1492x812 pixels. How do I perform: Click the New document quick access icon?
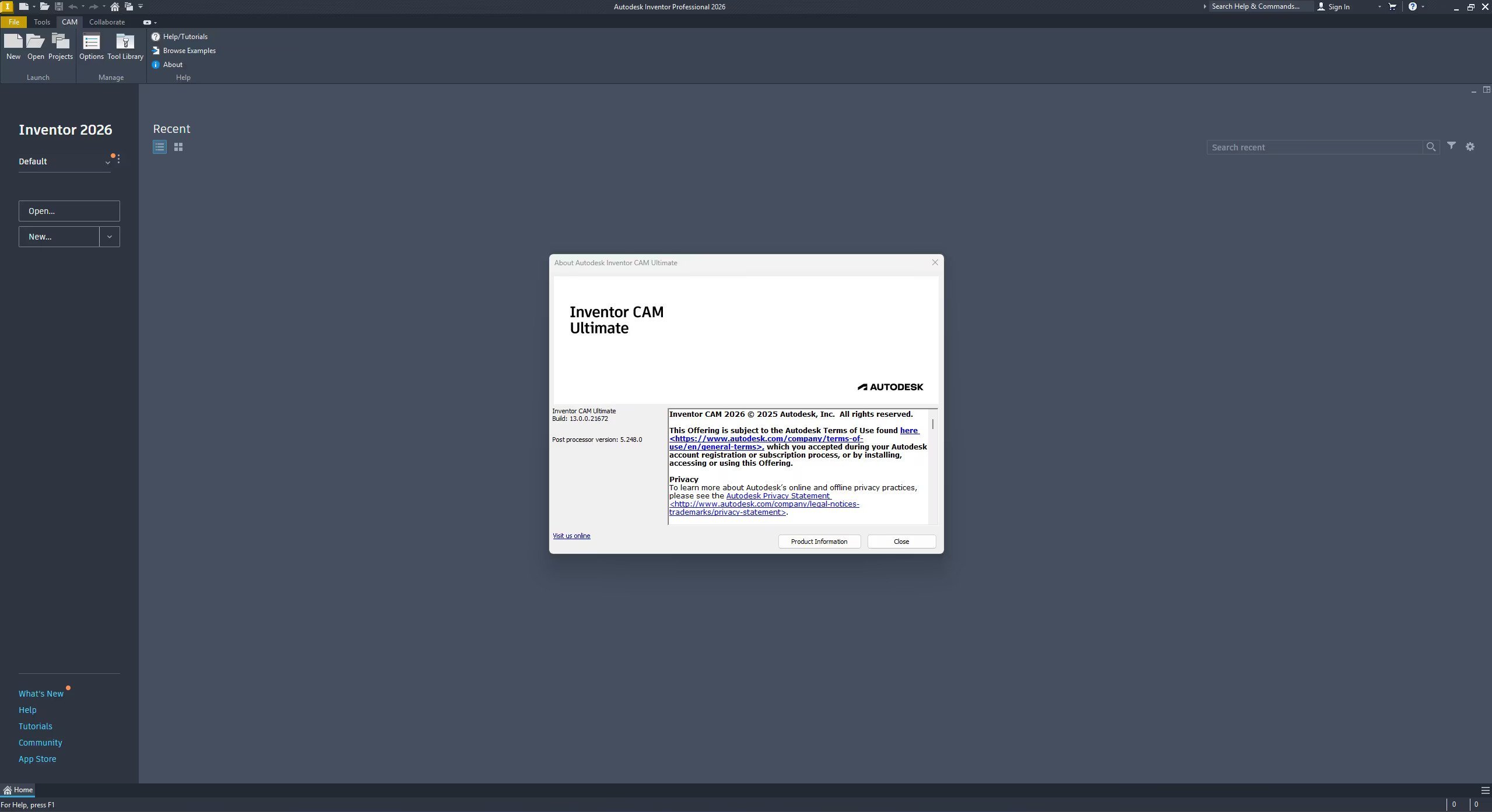pos(23,6)
